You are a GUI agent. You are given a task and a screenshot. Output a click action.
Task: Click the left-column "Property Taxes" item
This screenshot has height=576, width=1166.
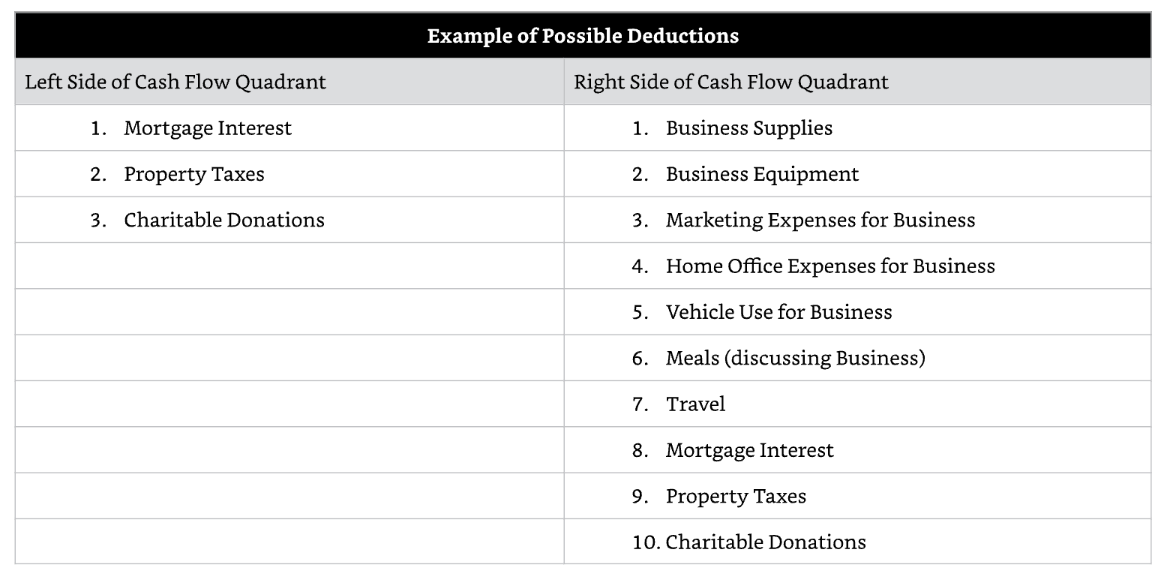click(x=194, y=174)
